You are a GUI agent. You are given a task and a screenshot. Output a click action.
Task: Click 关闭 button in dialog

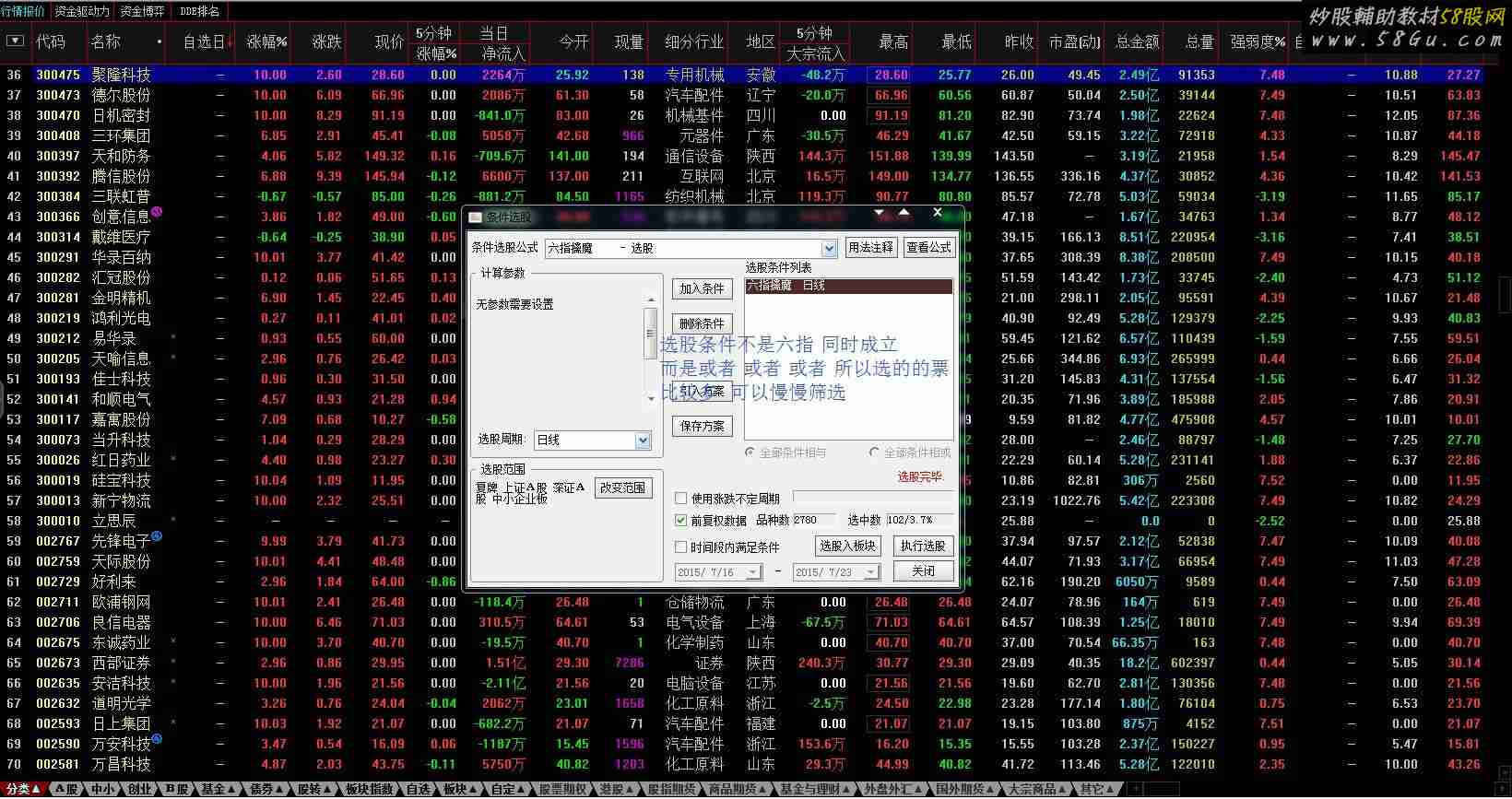point(923,571)
